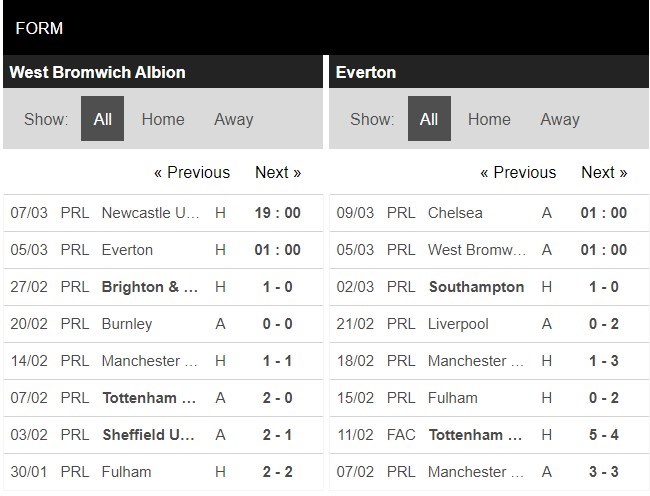Select the All filter for West Bromwich Albion
Image resolution: width=650 pixels, height=496 pixels.
tap(102, 119)
